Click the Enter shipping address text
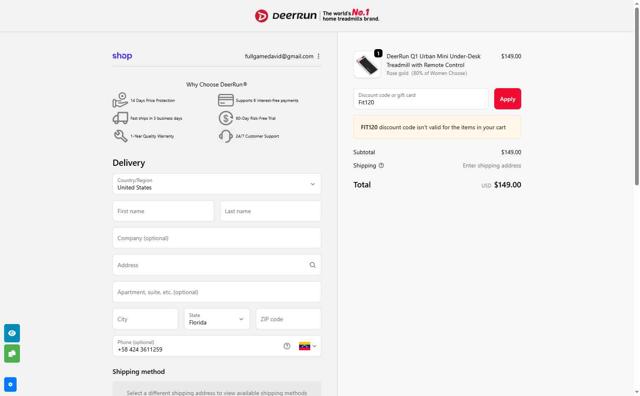The image size is (640, 396). pos(492,165)
